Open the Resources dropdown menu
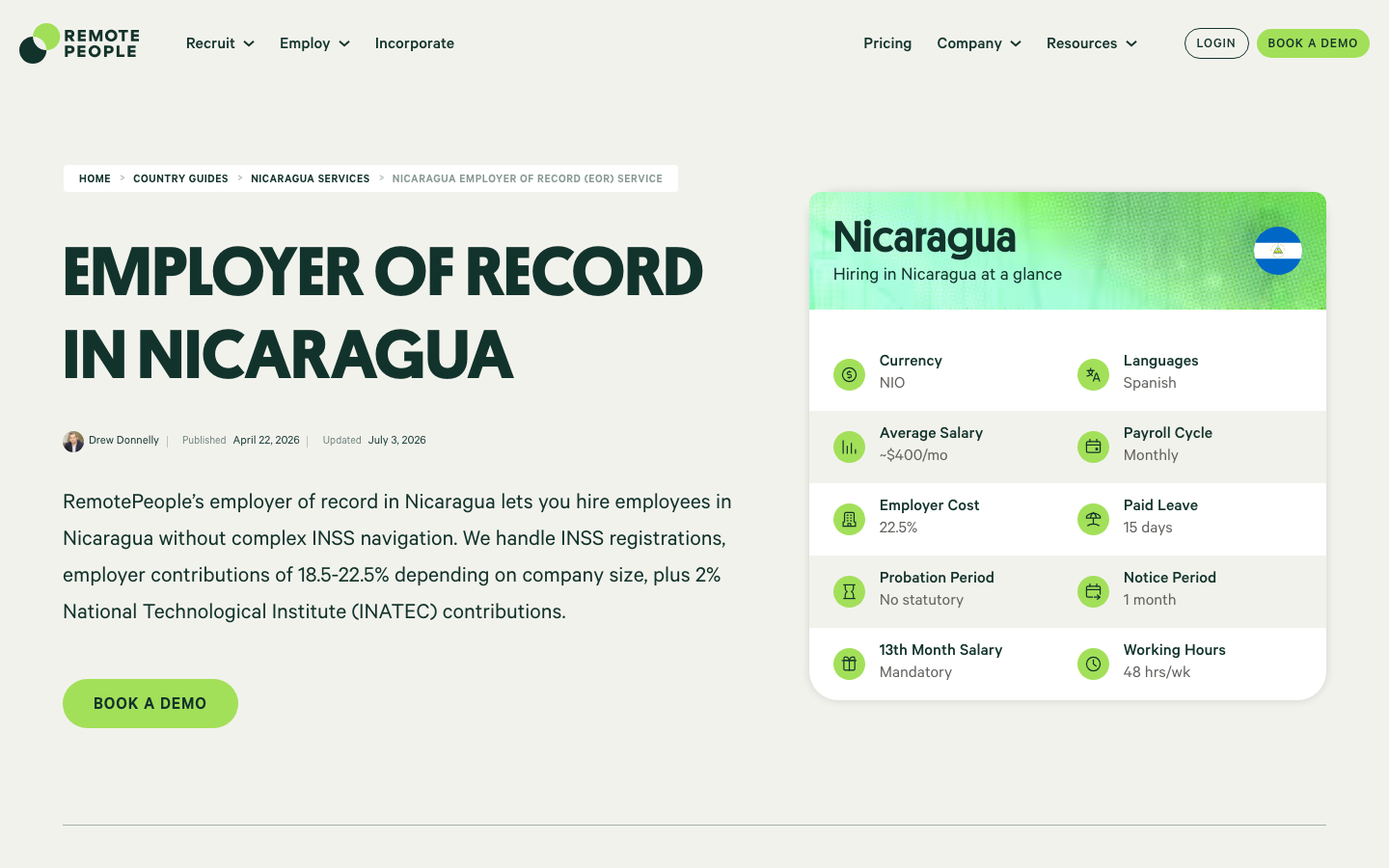Image resolution: width=1389 pixels, height=868 pixels. (1092, 43)
